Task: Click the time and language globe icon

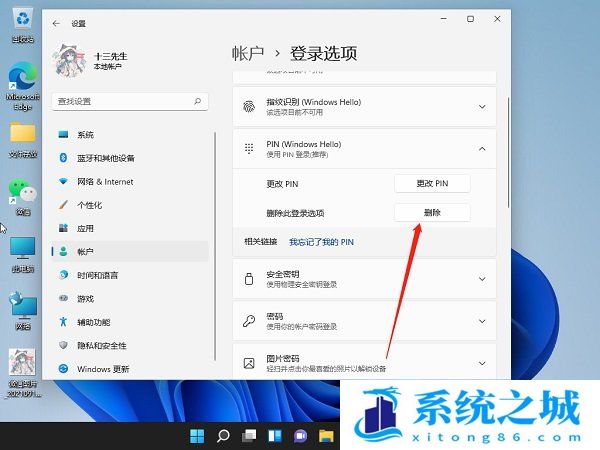Action: [64, 275]
